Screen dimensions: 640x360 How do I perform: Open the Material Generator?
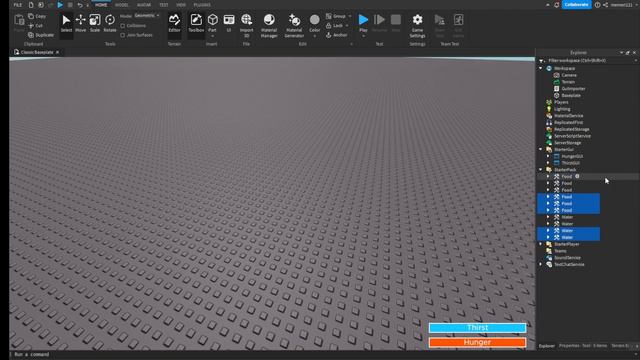294,25
